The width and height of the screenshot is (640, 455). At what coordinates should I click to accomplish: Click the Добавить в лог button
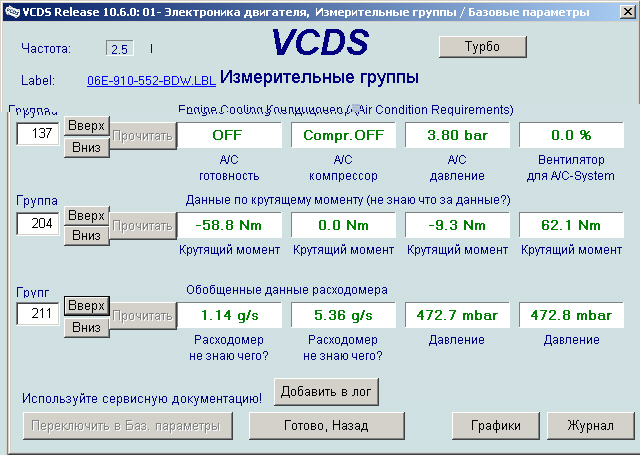point(326,392)
